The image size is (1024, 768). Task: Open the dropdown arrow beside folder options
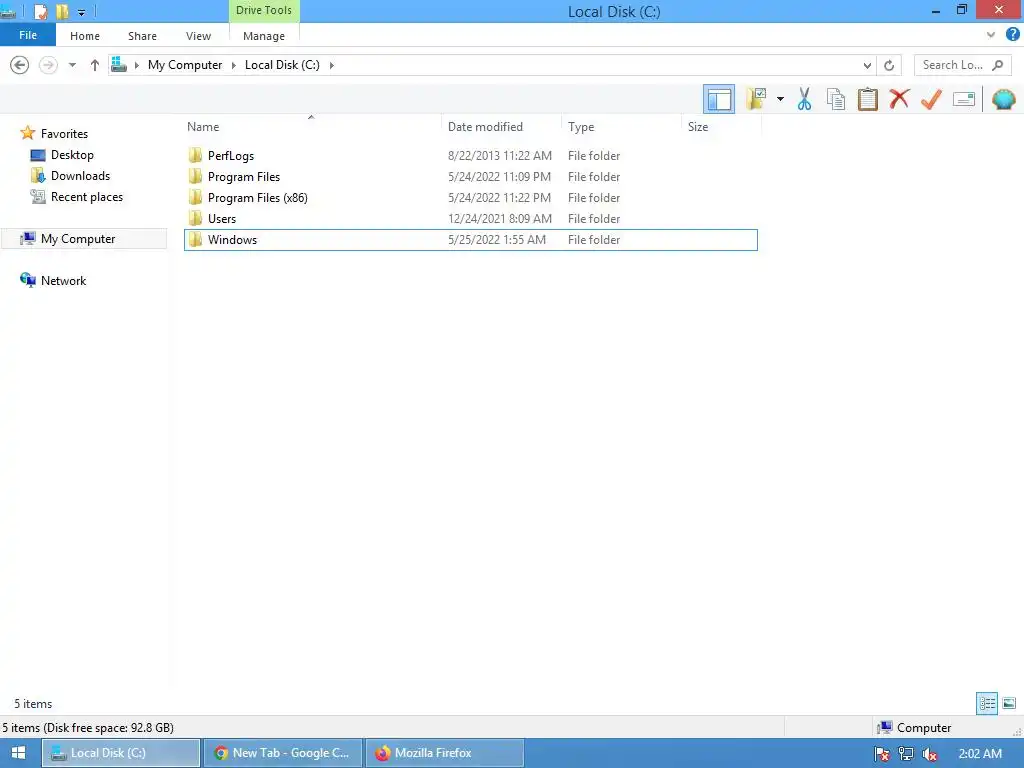click(x=780, y=99)
